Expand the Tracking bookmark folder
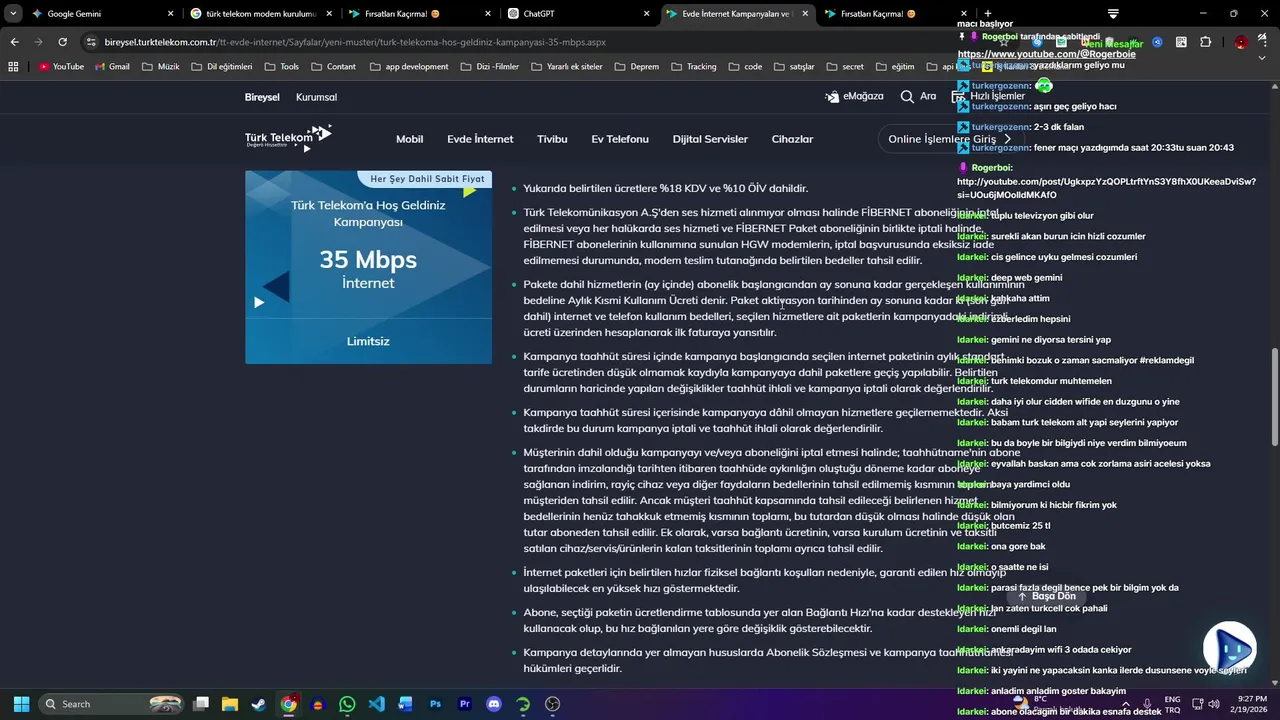The width and height of the screenshot is (1280, 720). click(x=692, y=66)
